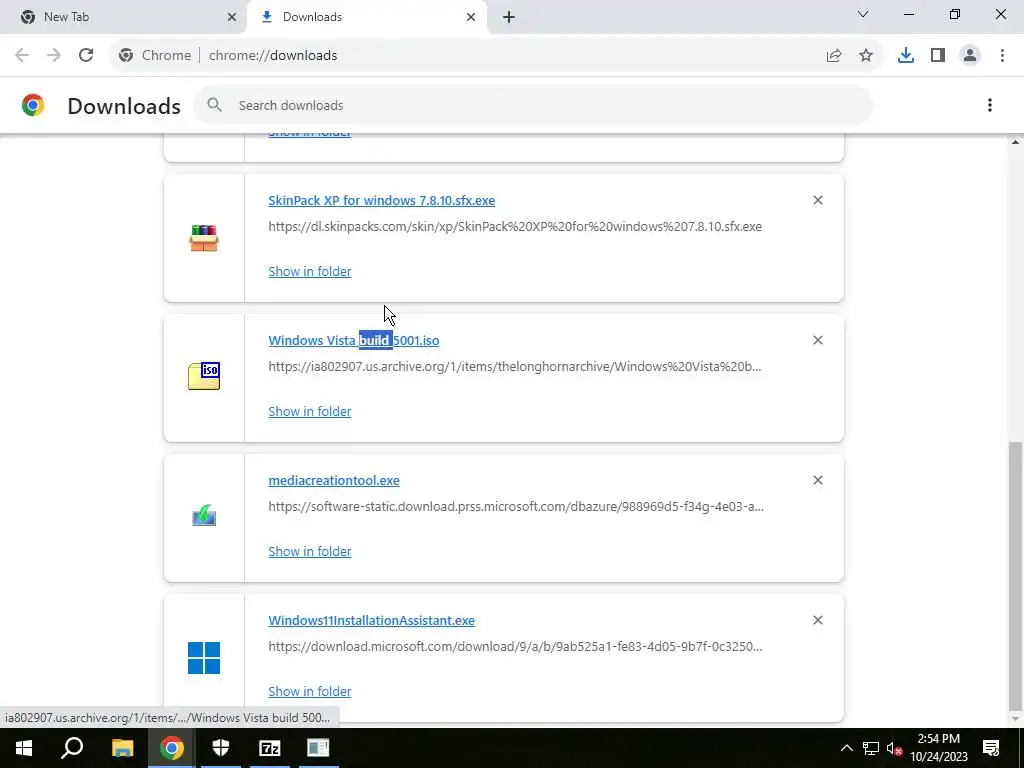This screenshot has width=1024, height=768.
Task: Show Windows Vista ISO in folder
Action: click(x=310, y=411)
